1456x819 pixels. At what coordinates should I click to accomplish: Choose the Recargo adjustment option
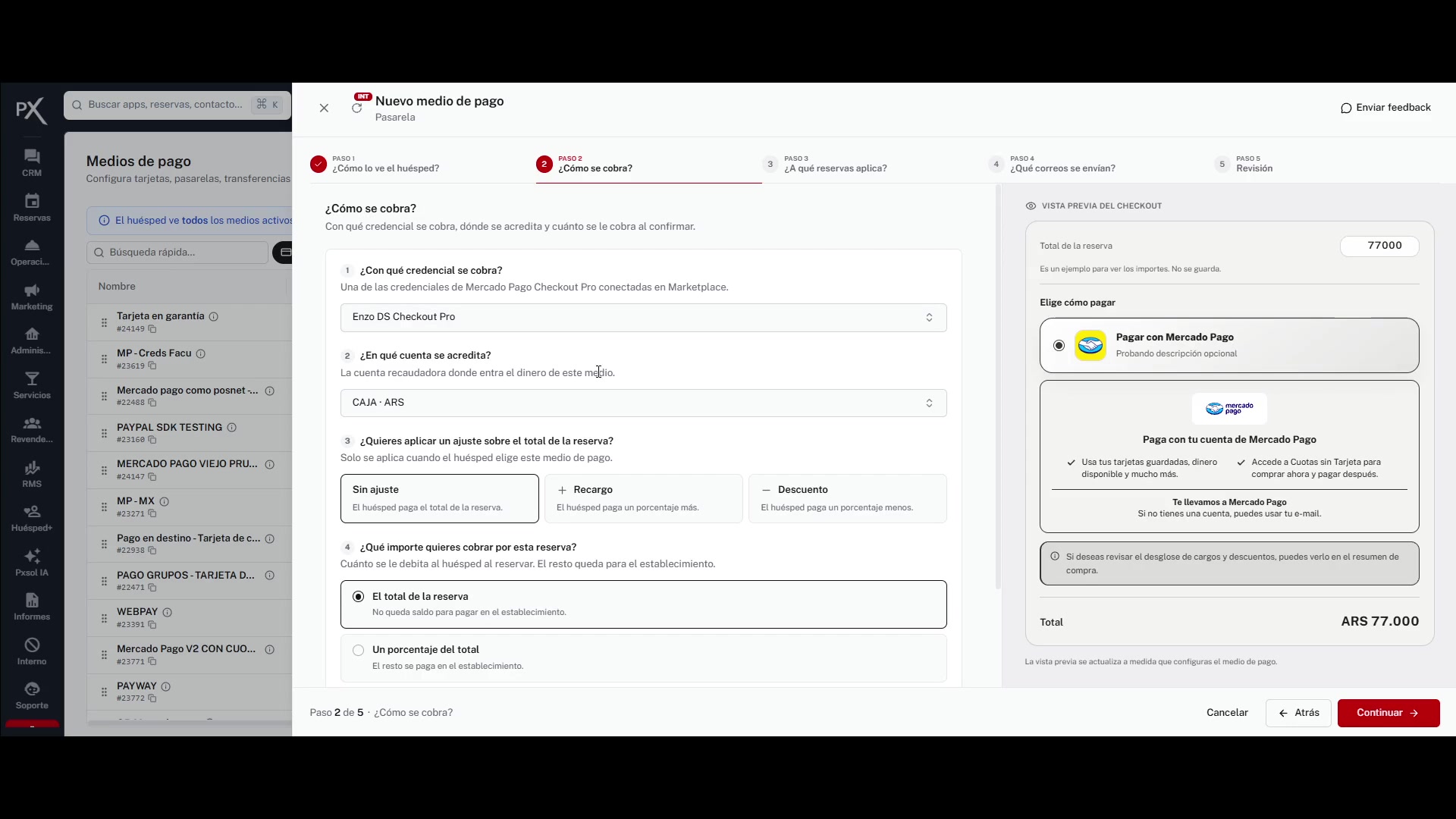tap(643, 498)
